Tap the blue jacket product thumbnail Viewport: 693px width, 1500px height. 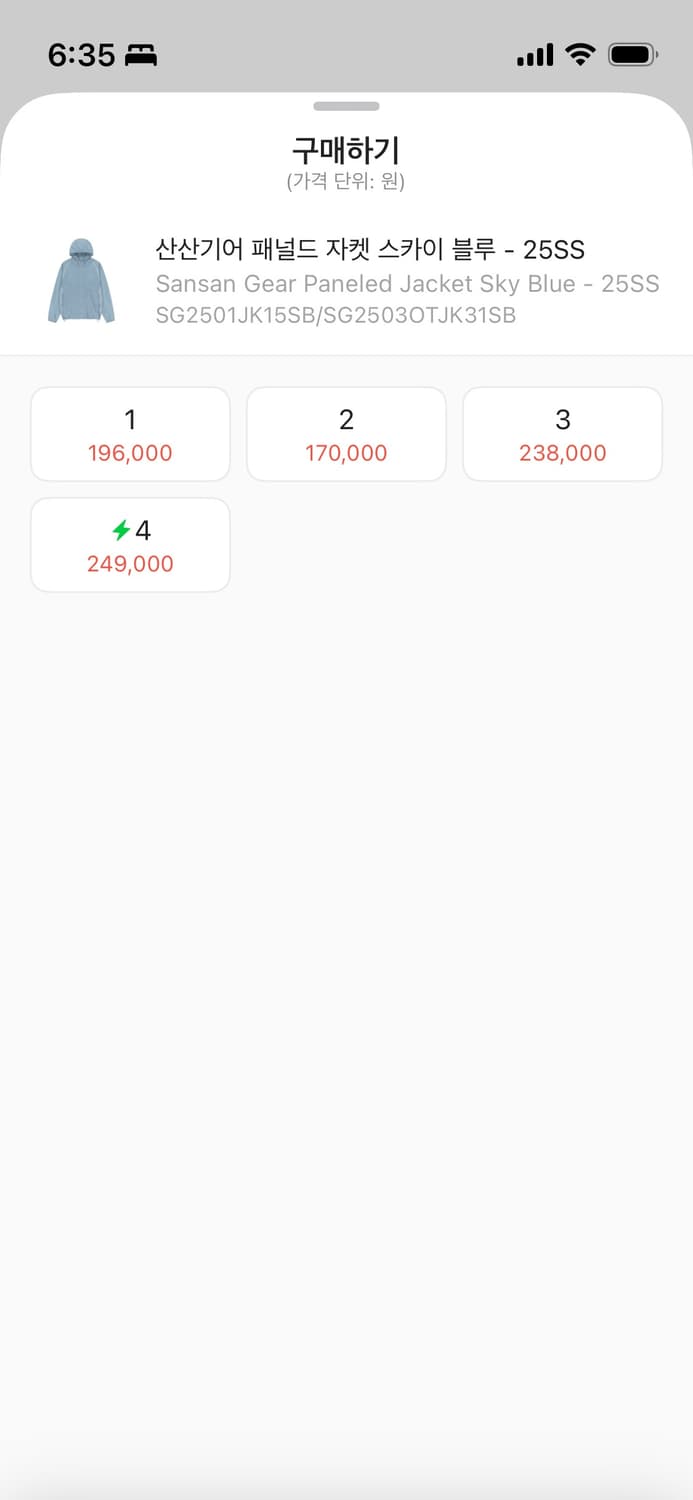coord(81,281)
